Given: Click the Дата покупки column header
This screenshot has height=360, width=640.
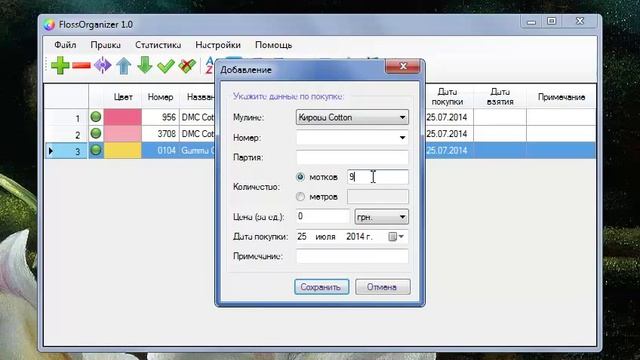Looking at the screenshot, I should tap(447, 97).
